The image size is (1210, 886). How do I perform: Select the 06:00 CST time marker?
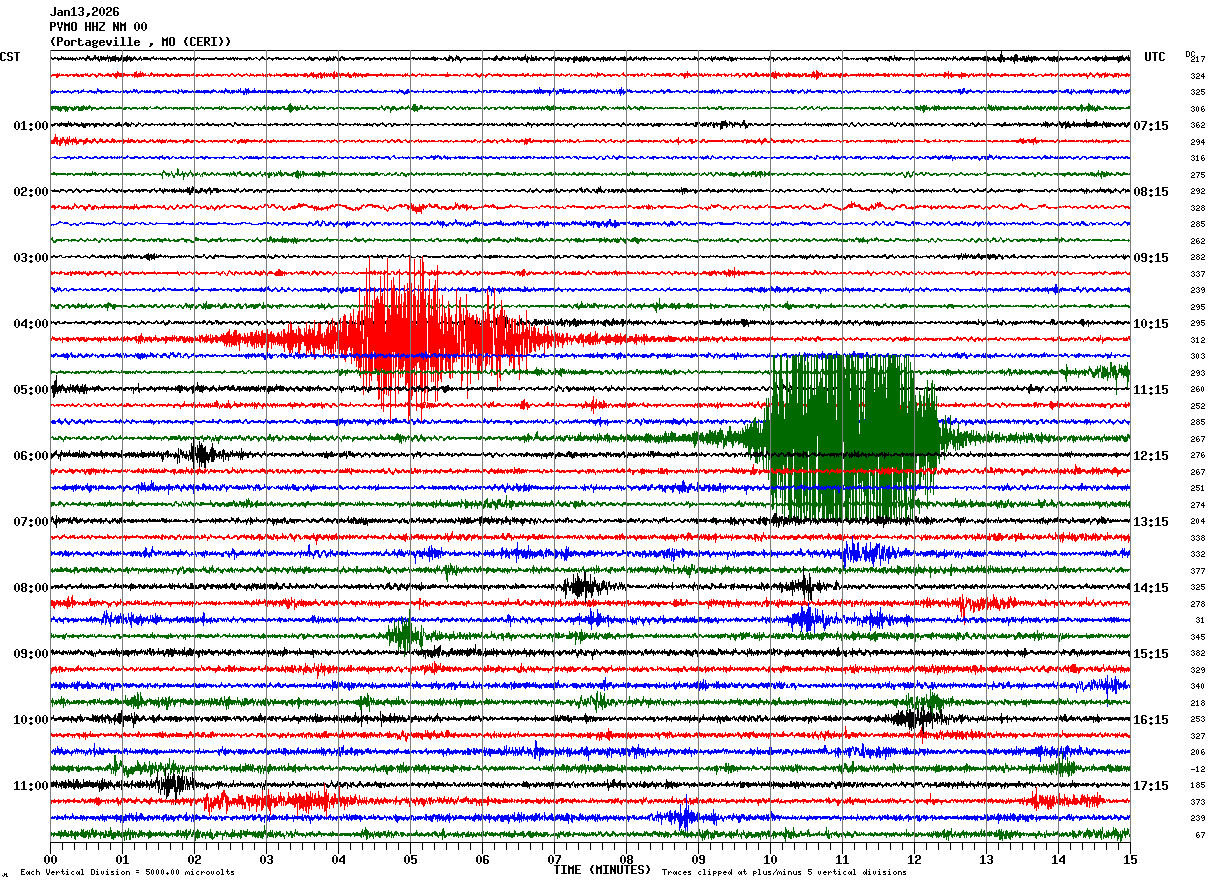tap(31, 456)
